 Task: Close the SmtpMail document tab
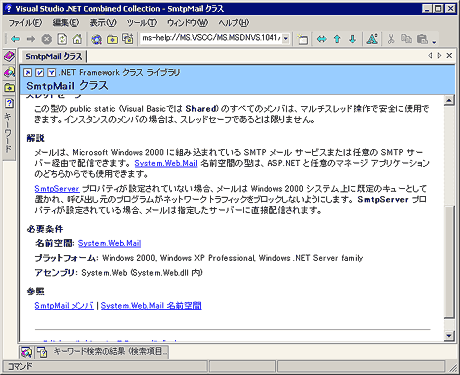coord(449,55)
